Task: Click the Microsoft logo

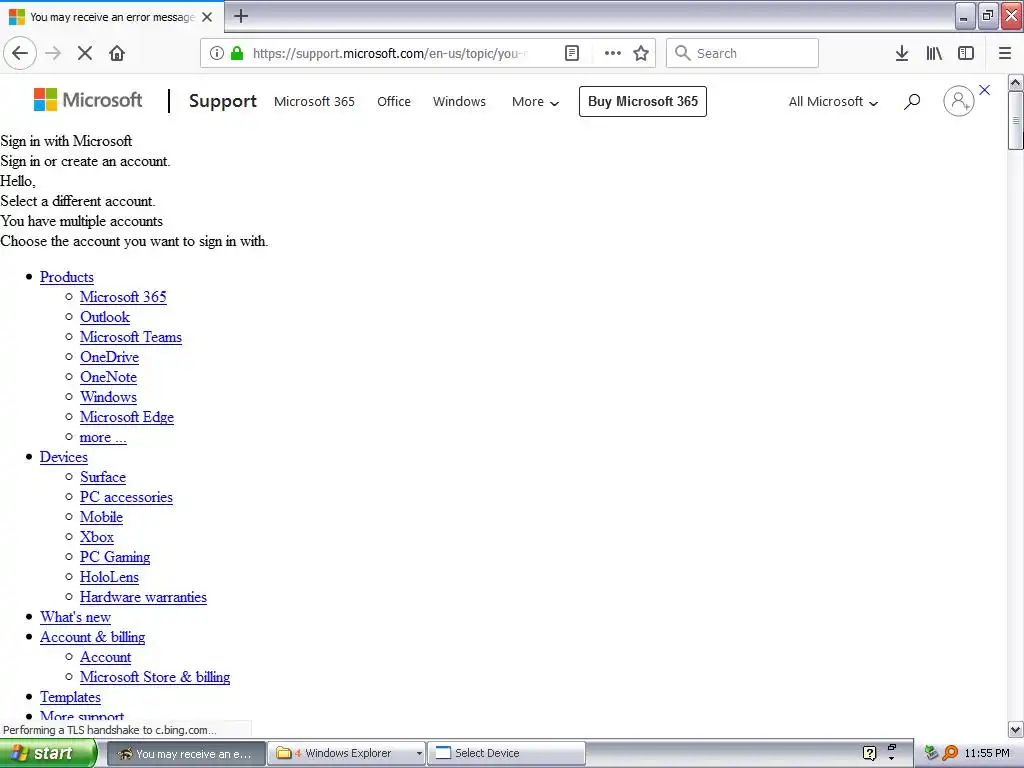Action: [x=88, y=100]
